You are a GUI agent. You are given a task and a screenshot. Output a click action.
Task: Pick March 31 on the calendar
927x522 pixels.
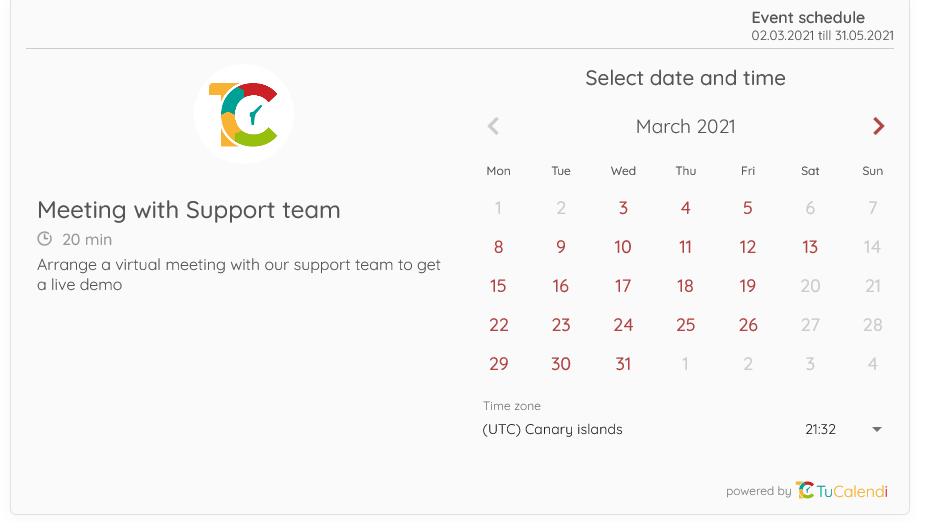pyautogui.click(x=623, y=364)
